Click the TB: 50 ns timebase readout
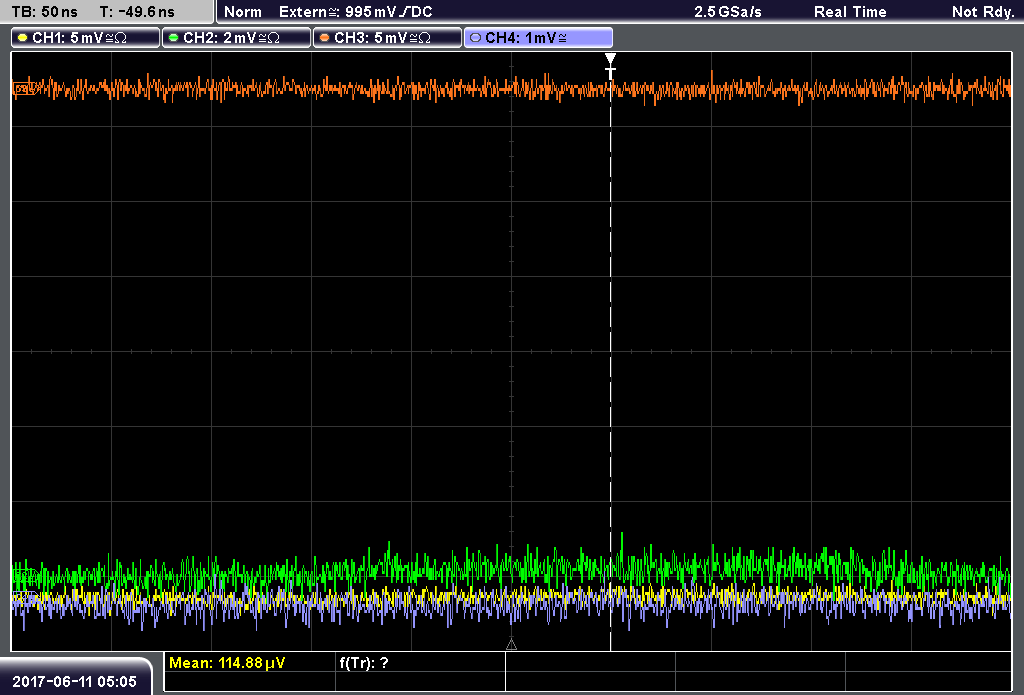 [44, 12]
